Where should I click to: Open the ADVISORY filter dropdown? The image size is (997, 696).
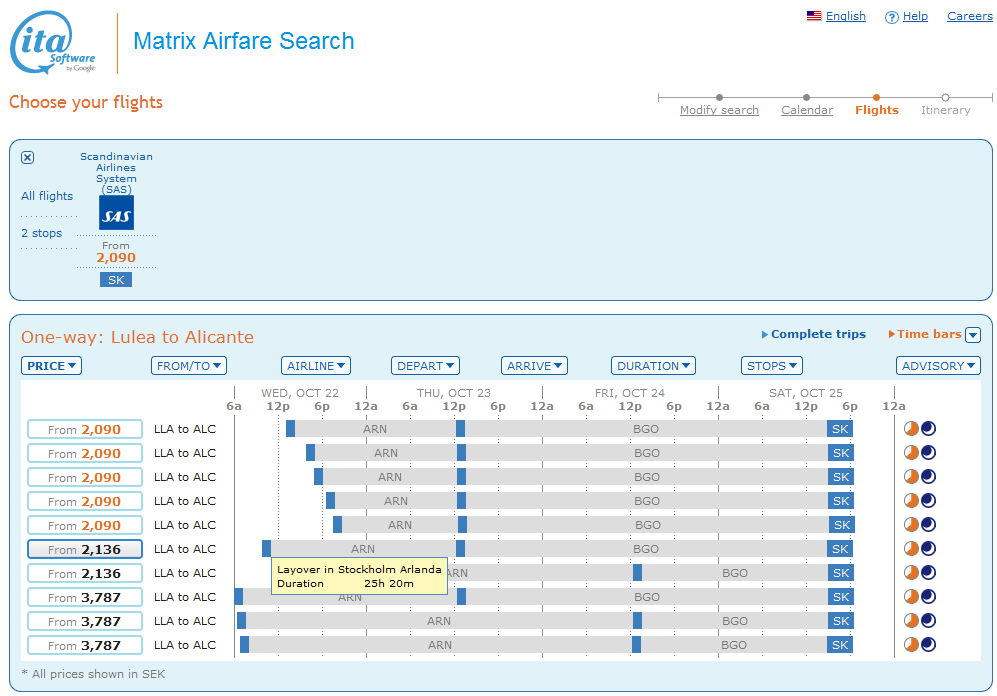click(x=938, y=365)
